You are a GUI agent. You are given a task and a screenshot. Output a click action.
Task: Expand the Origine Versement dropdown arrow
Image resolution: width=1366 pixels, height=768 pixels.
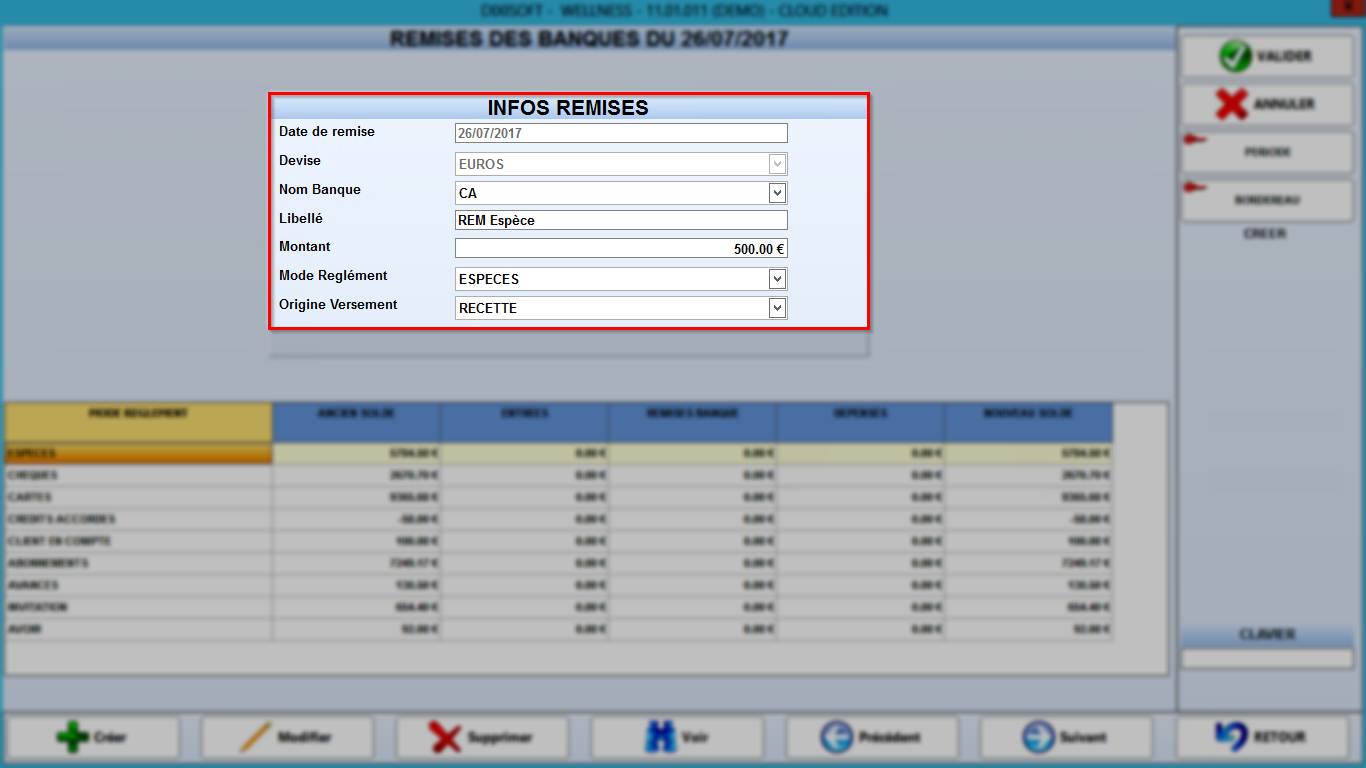(x=777, y=308)
